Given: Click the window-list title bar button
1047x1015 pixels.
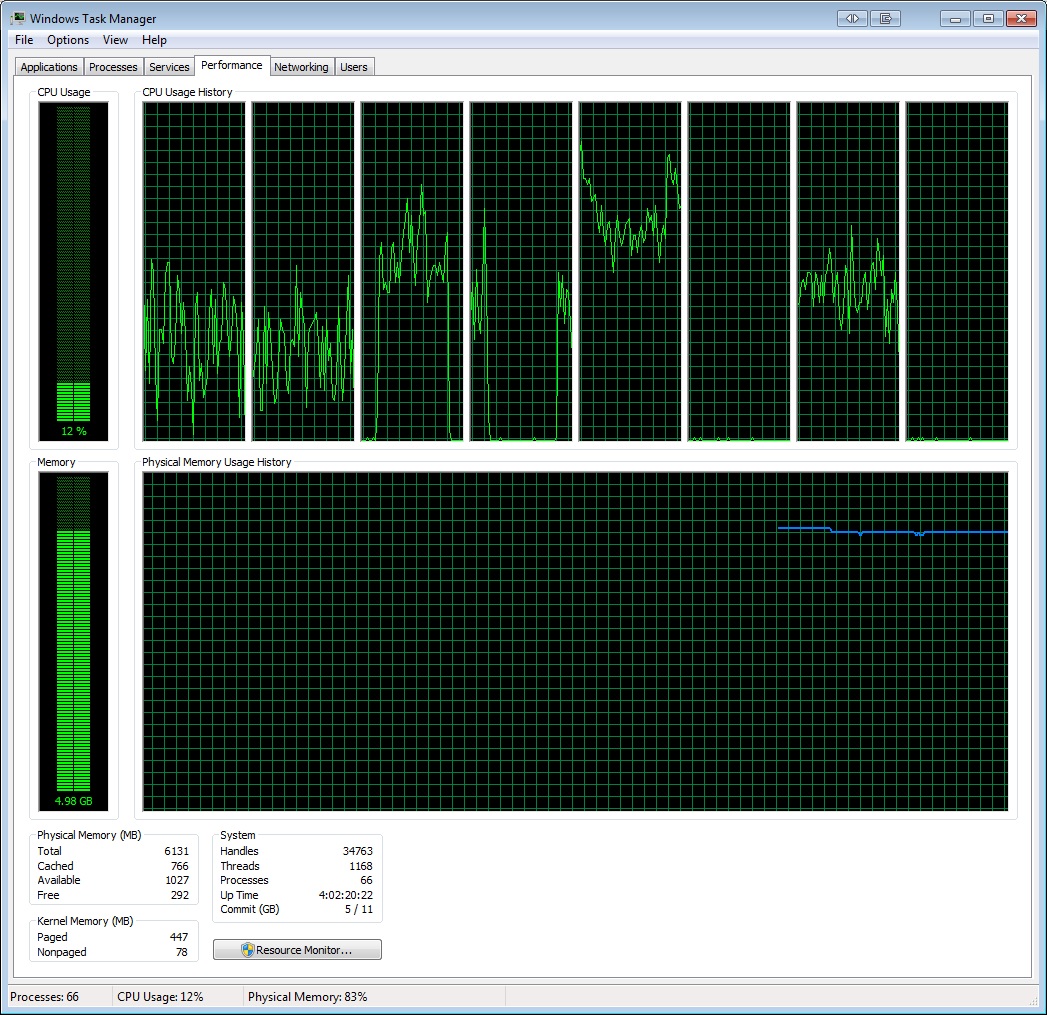Looking at the screenshot, I should click(x=885, y=19).
